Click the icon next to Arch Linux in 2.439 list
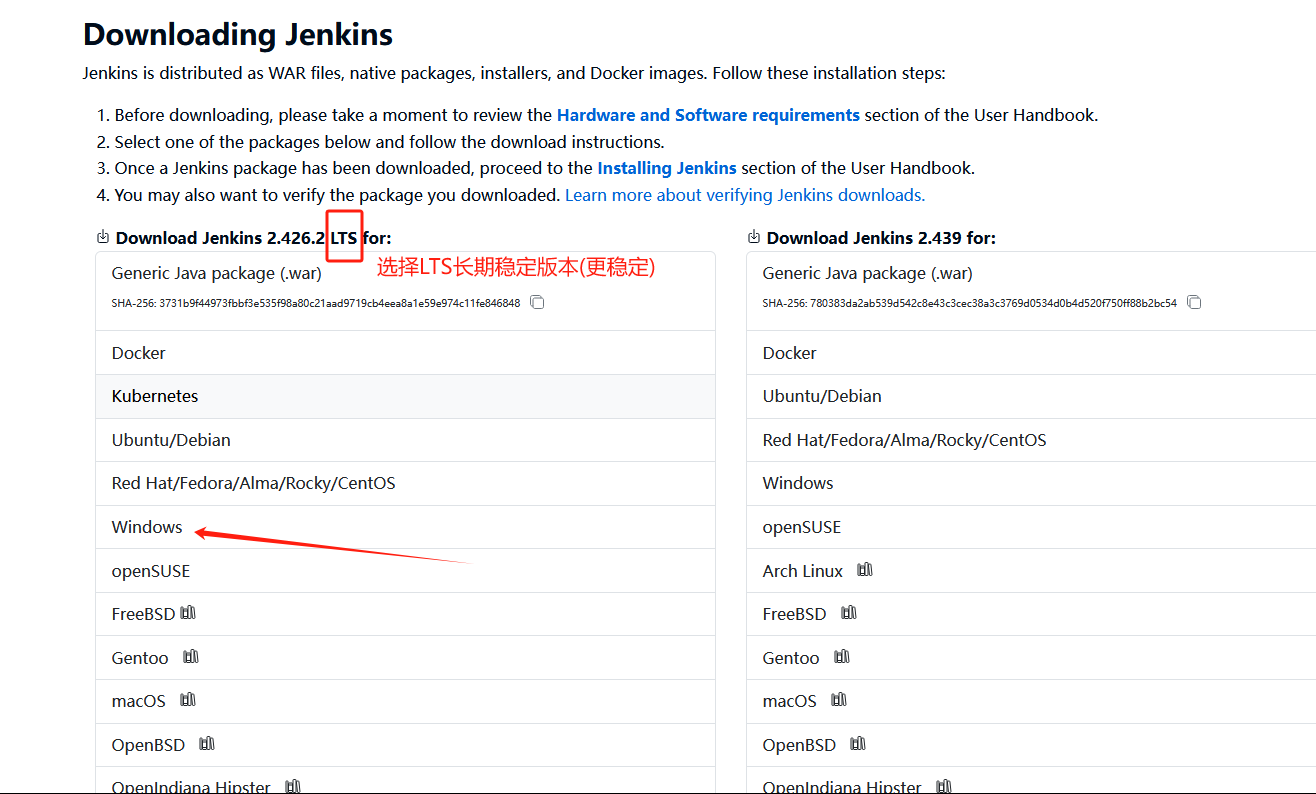1316x794 pixels. [865, 570]
